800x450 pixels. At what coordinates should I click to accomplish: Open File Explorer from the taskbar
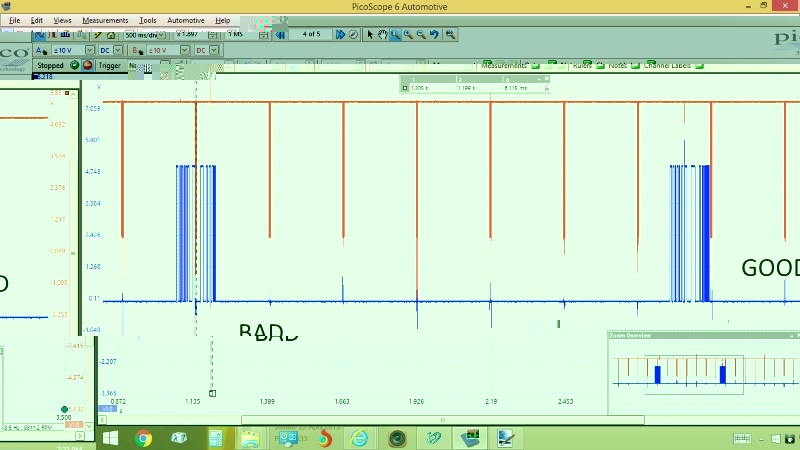tap(251, 438)
